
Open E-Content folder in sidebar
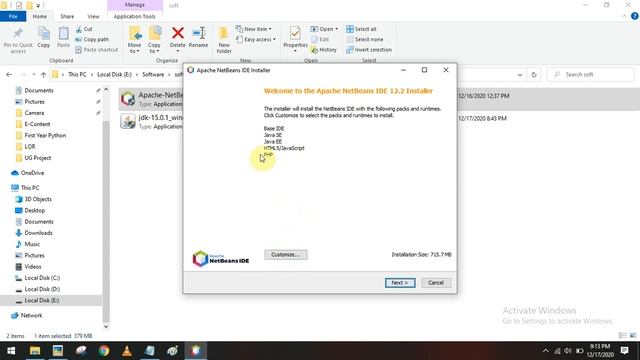38,124
